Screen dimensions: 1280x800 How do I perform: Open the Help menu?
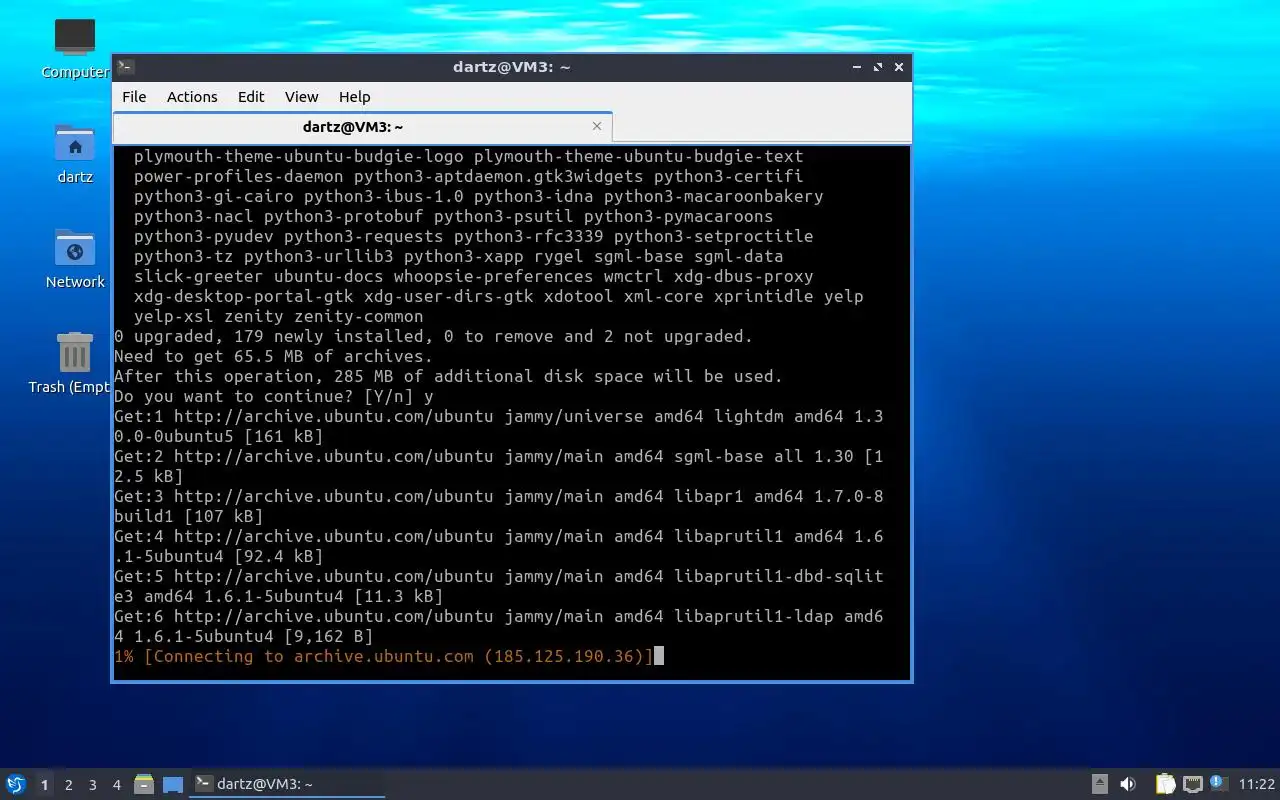(x=354, y=97)
